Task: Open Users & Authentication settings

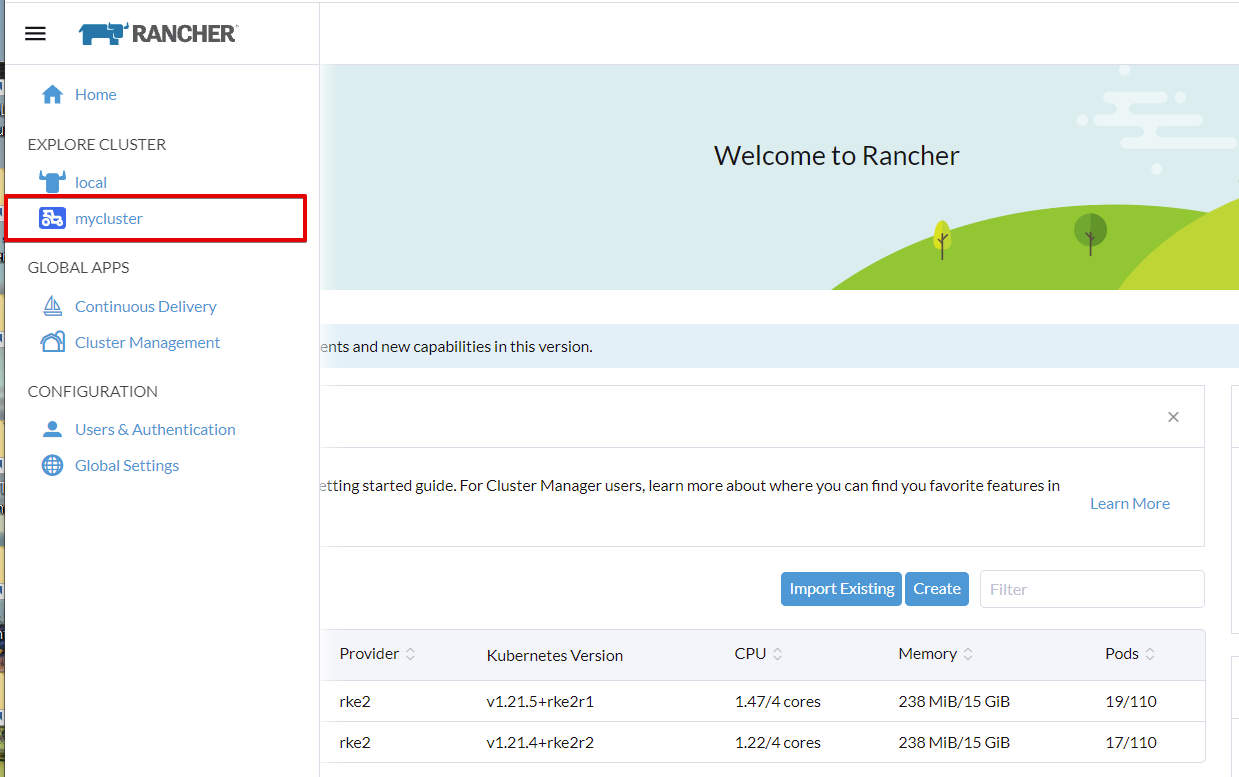Action: click(155, 429)
